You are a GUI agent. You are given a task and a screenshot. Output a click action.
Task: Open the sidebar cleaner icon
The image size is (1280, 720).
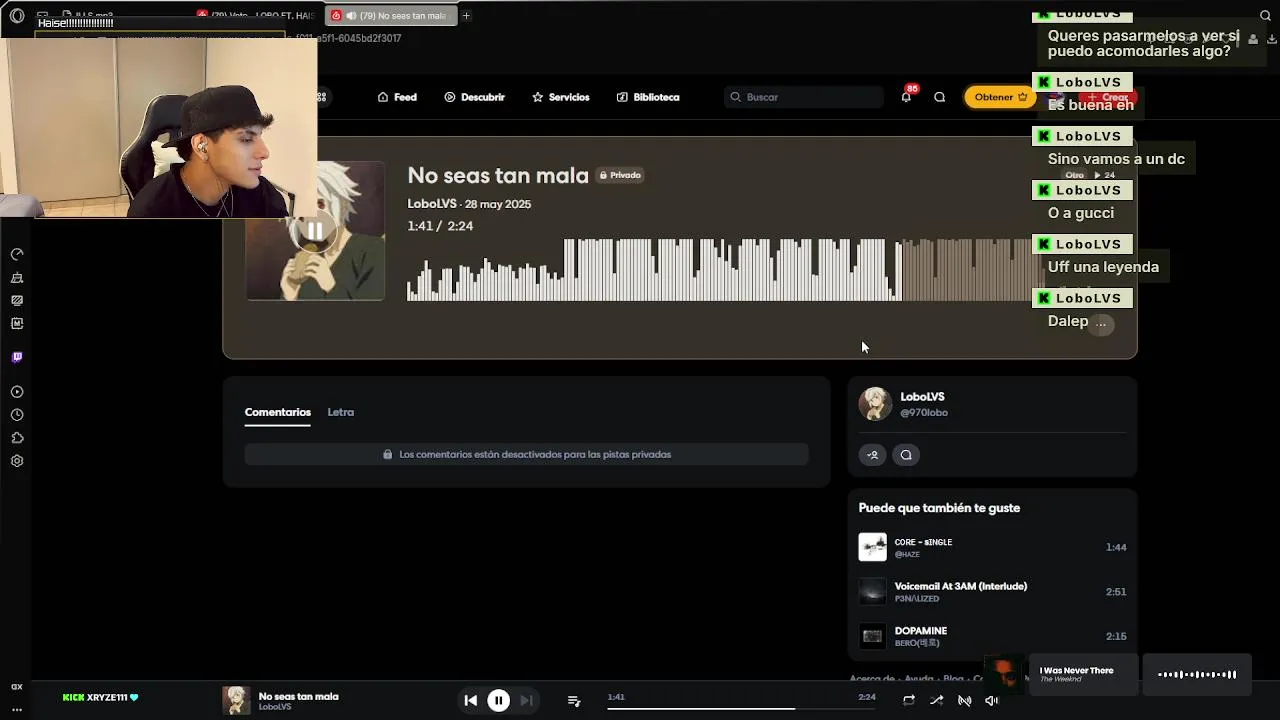point(17,278)
